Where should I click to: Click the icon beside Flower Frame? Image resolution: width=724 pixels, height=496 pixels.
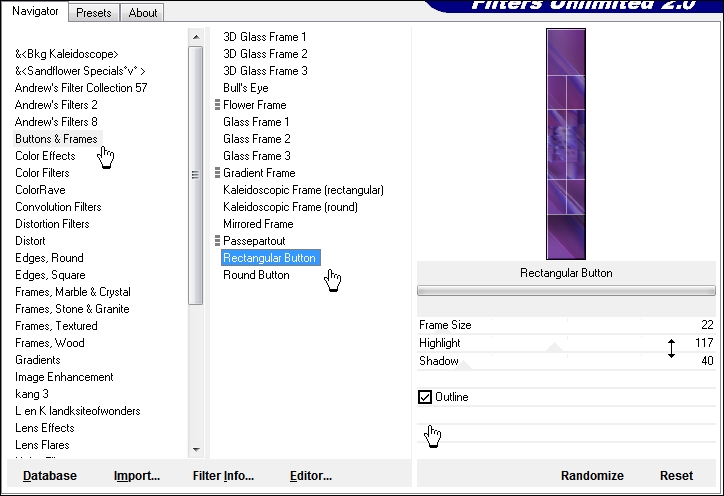[217, 105]
